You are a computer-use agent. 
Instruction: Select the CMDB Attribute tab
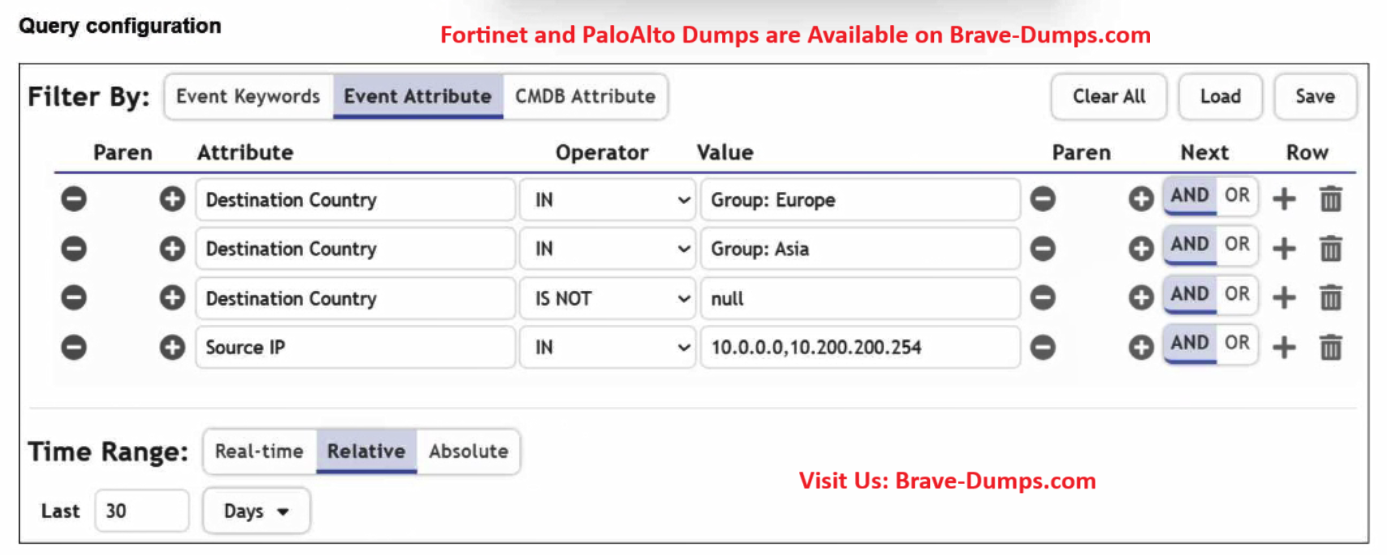point(585,97)
